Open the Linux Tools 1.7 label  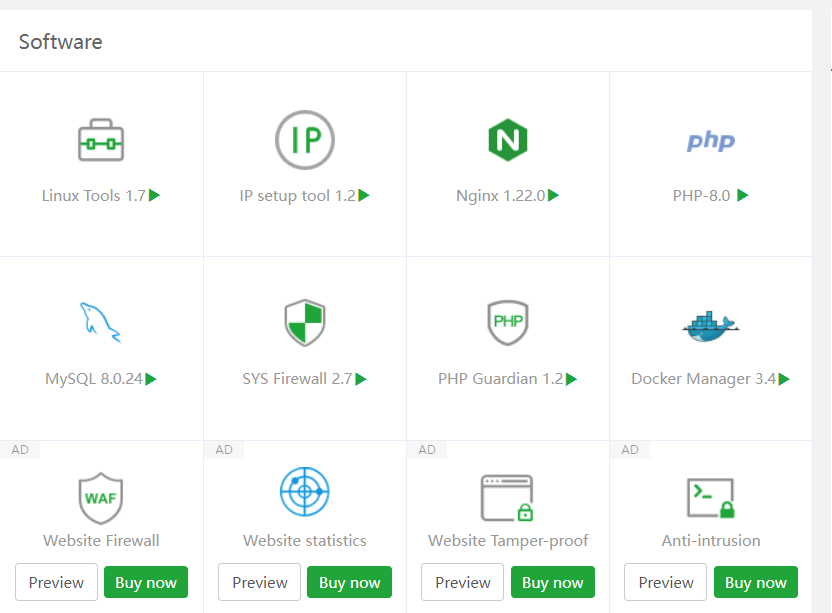tap(94, 196)
